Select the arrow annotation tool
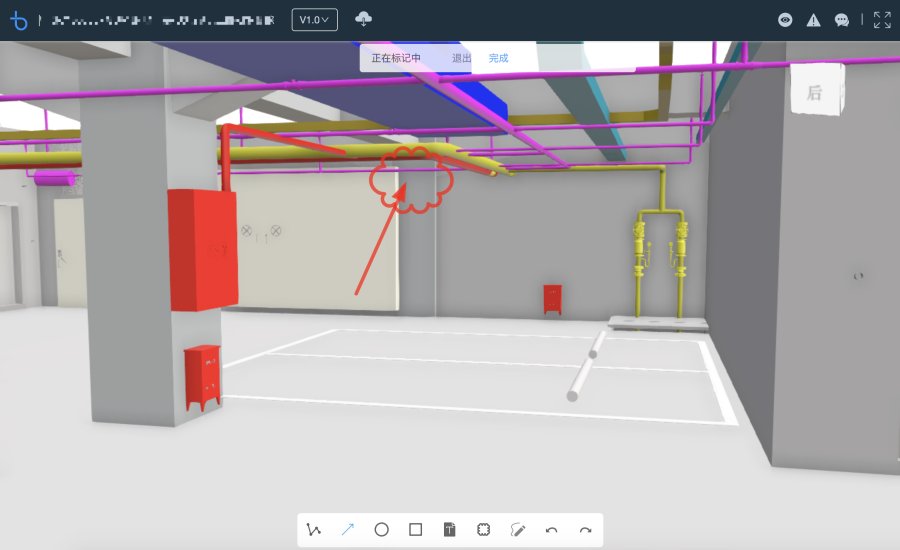The width and height of the screenshot is (900, 550). [x=348, y=530]
